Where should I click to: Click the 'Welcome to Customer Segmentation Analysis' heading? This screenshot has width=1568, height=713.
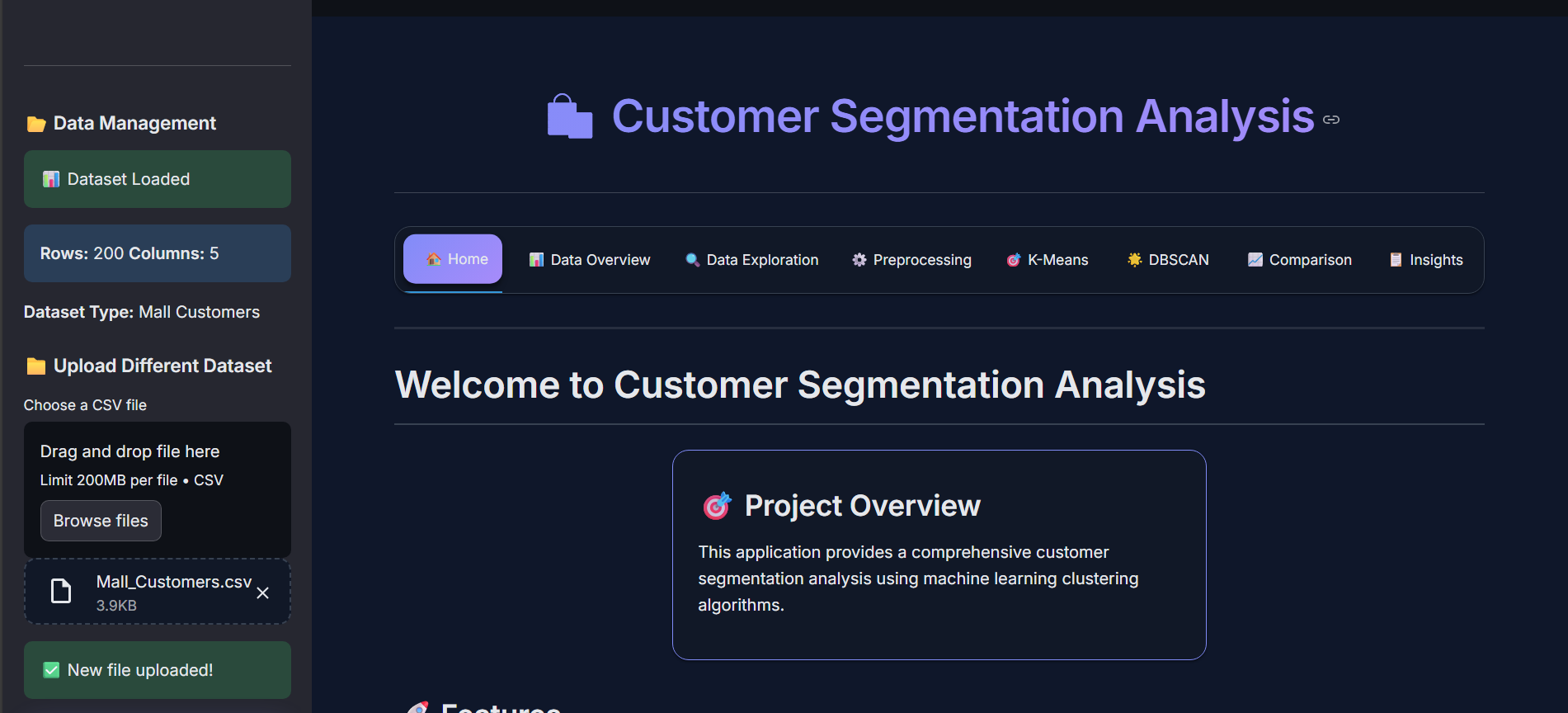(800, 385)
